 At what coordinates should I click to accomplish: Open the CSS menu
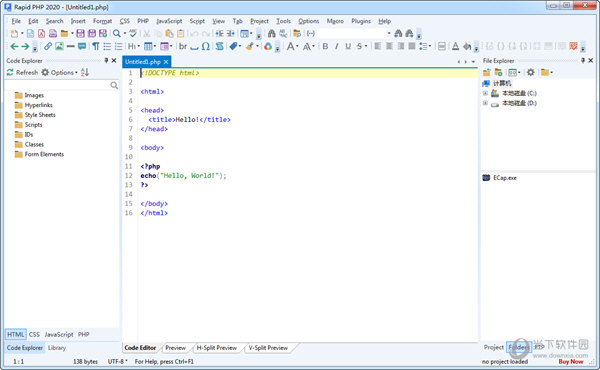124,21
